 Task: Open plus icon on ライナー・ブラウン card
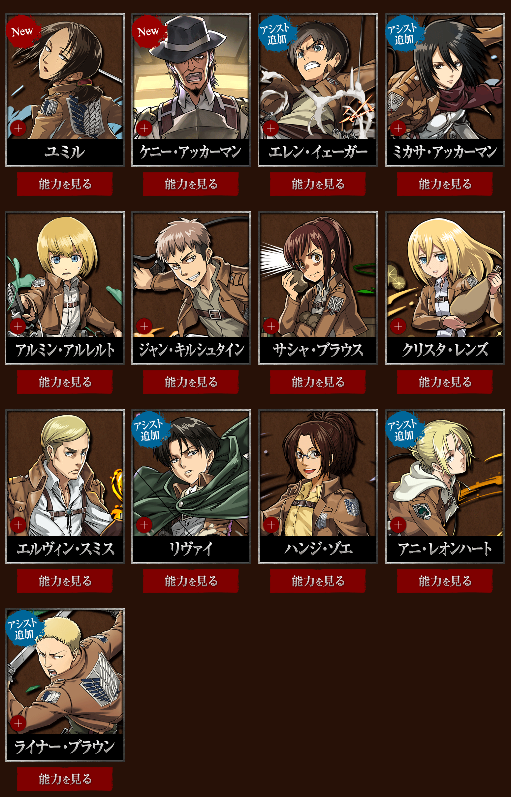tap(18, 723)
